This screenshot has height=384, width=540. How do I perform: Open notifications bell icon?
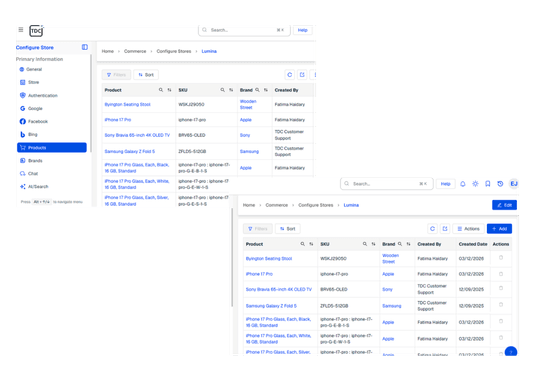tap(463, 184)
